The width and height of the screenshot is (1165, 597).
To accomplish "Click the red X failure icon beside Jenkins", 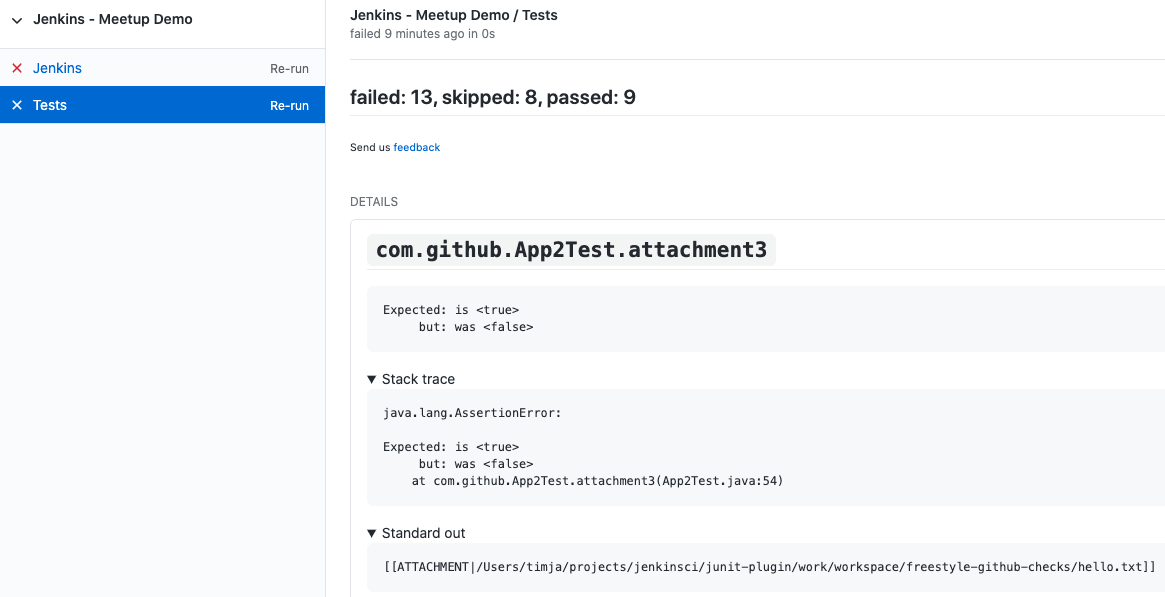I will coord(16,68).
